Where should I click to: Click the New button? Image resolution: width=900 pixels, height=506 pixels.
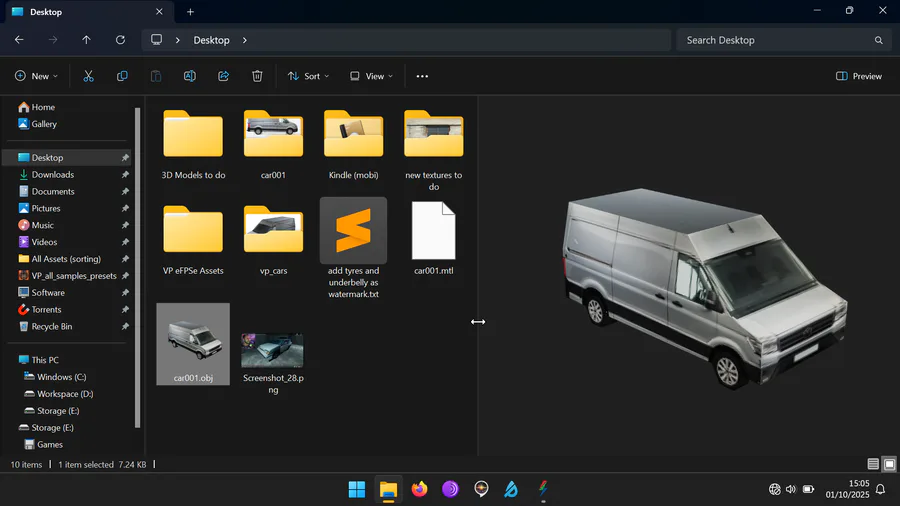tap(36, 76)
